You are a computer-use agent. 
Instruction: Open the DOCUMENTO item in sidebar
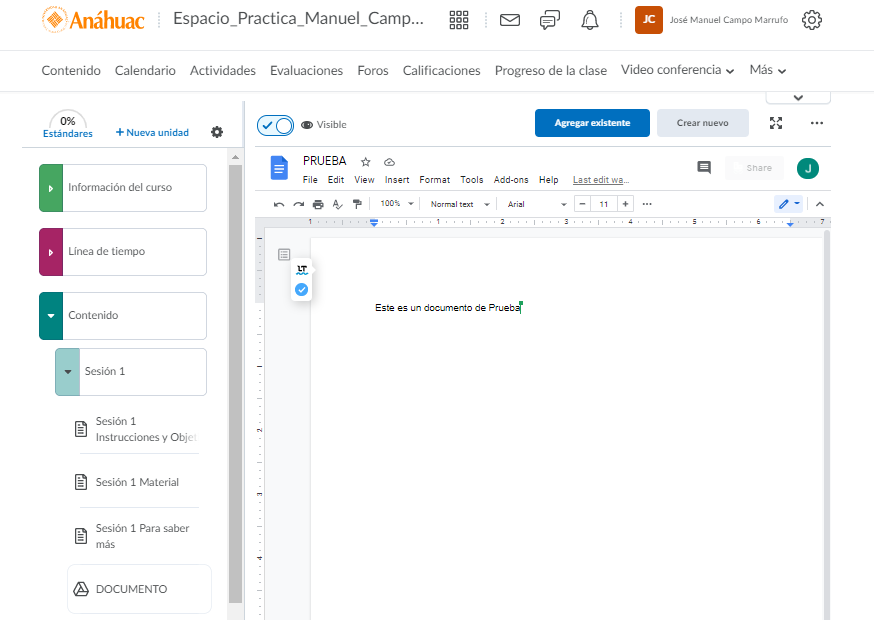click(131, 589)
